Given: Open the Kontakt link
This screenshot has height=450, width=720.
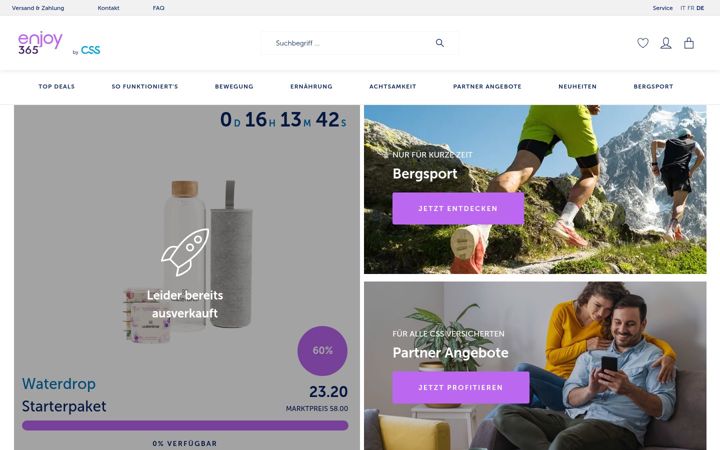Looking at the screenshot, I should pyautogui.click(x=108, y=8).
